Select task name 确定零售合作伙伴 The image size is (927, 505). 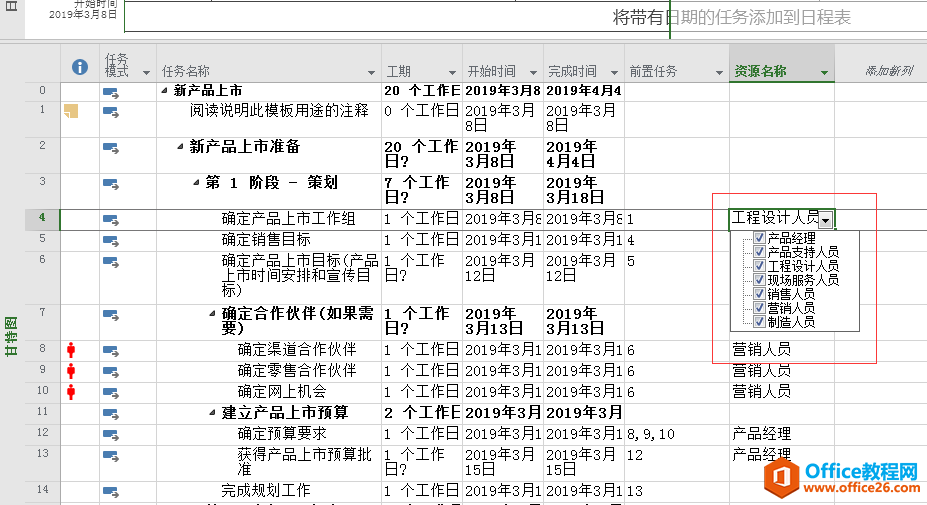297,371
